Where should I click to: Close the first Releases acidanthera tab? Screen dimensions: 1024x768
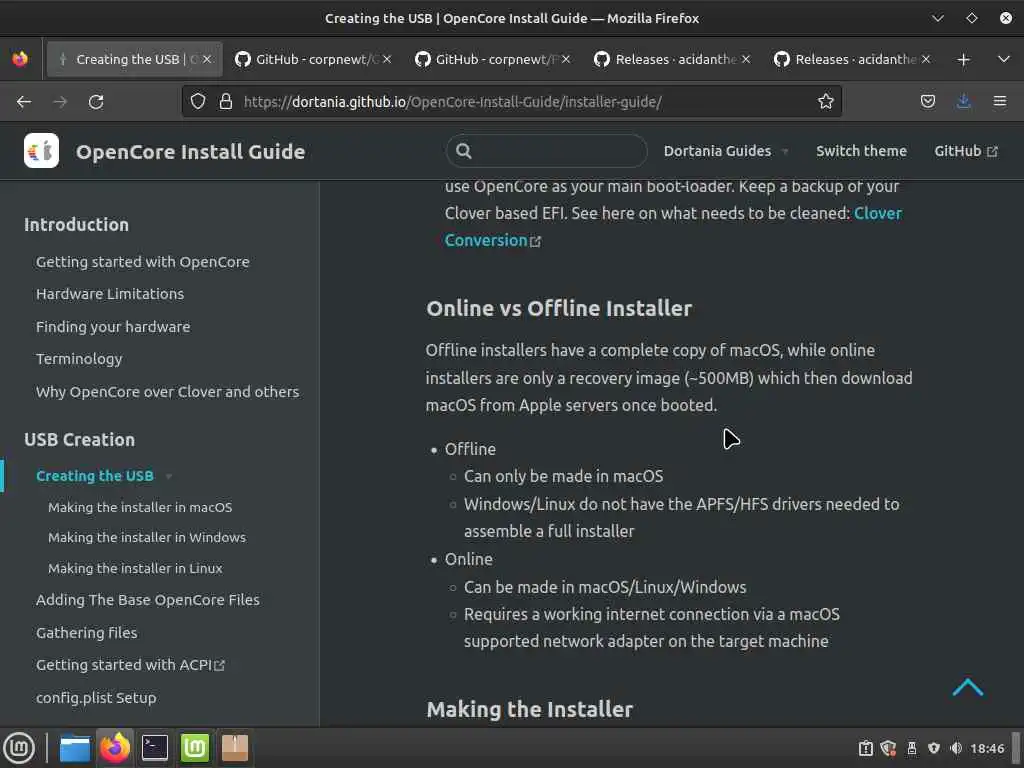pyautogui.click(x=746, y=59)
